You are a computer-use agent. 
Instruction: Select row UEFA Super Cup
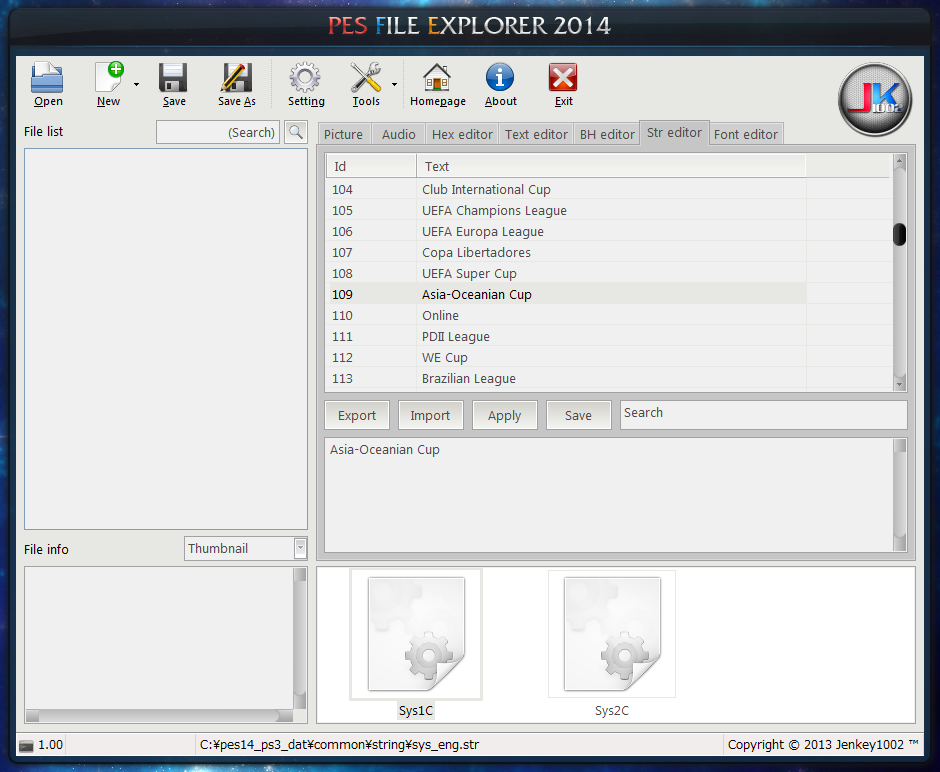pyautogui.click(x=566, y=273)
